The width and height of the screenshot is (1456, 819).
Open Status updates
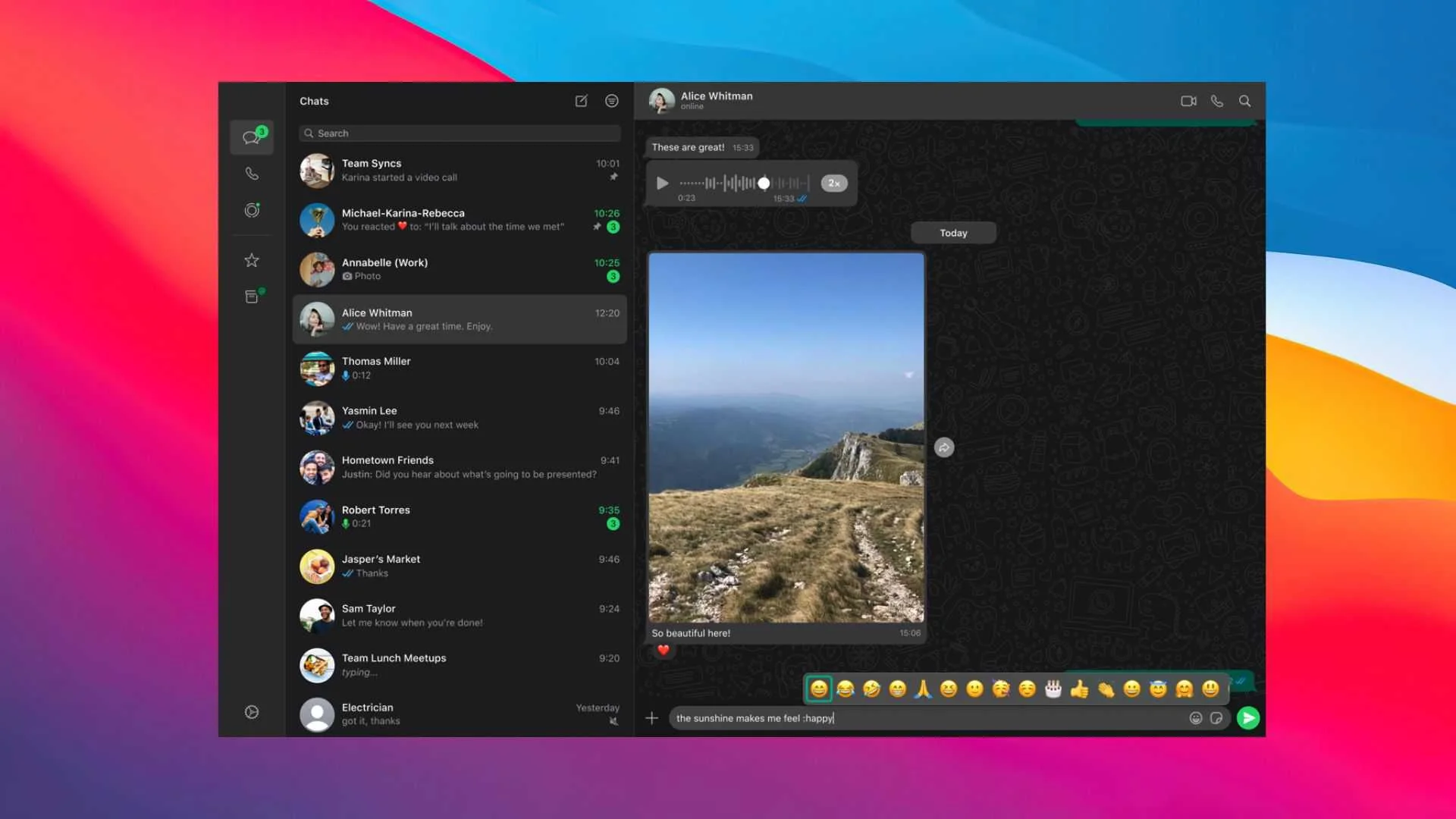pyautogui.click(x=251, y=210)
